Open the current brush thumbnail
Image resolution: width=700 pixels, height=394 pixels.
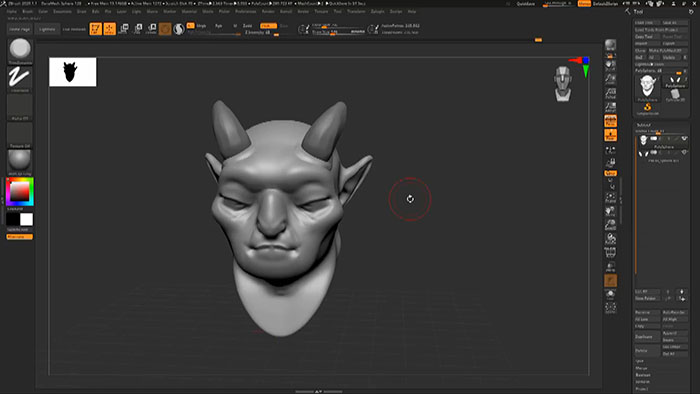click(x=20, y=50)
